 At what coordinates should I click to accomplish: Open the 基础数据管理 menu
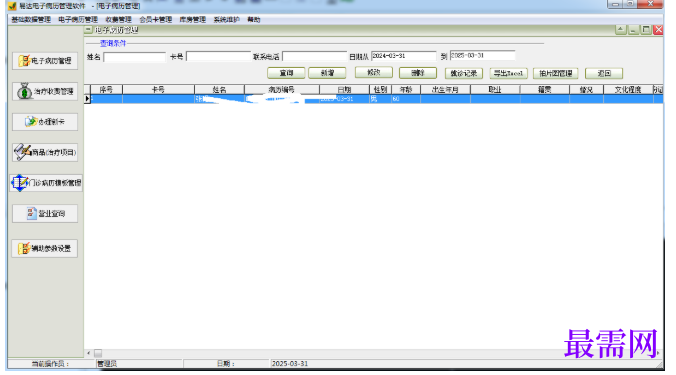coord(31,19)
